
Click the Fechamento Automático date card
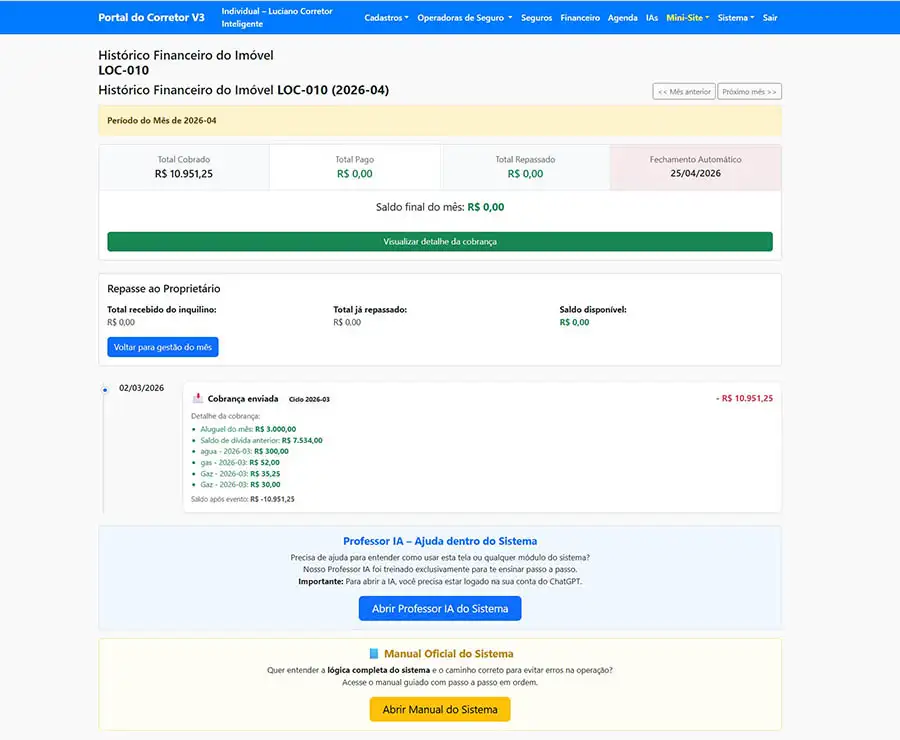click(x=695, y=167)
